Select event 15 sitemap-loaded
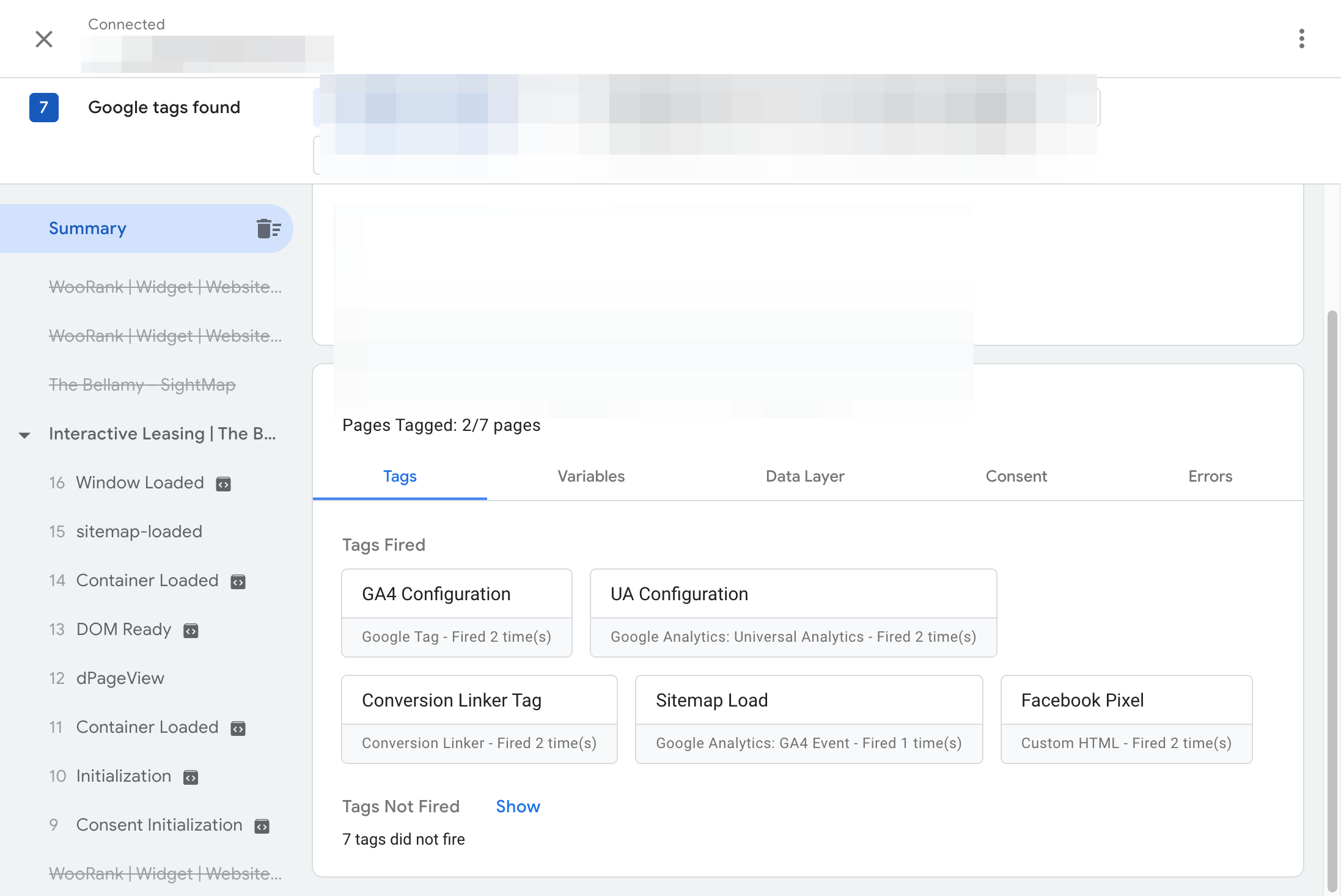Screen dimensions: 1341x896 pyautogui.click(x=125, y=532)
